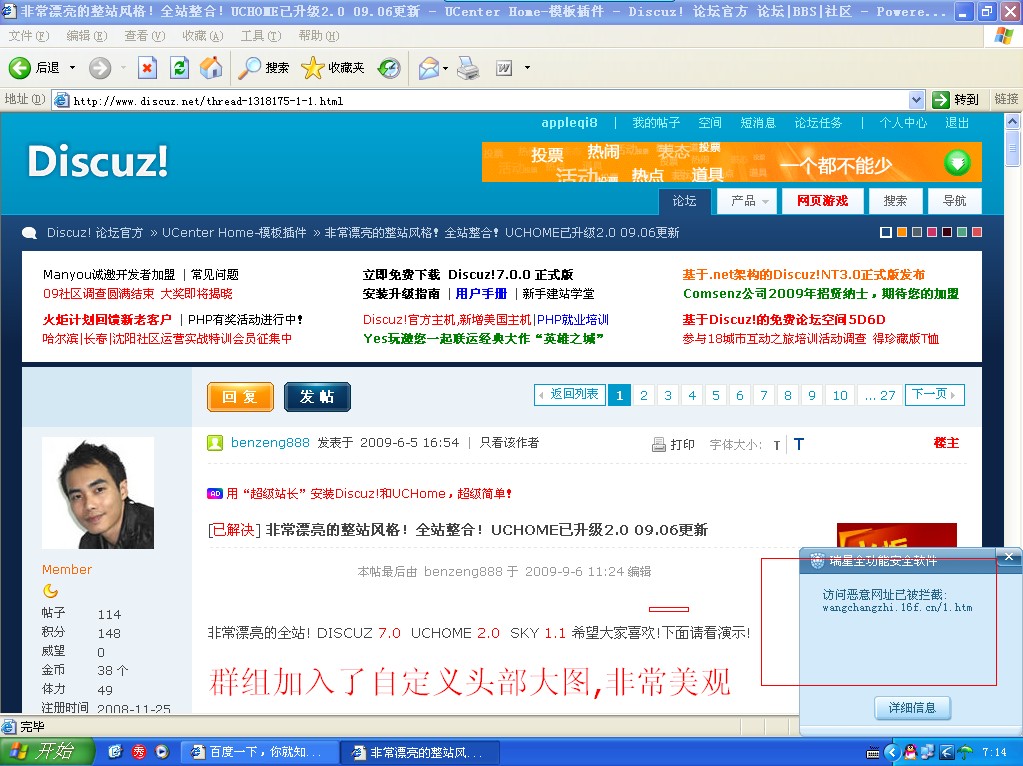Click 转到 Go button beside address bar
The width and height of the screenshot is (1023, 766).
[956, 99]
